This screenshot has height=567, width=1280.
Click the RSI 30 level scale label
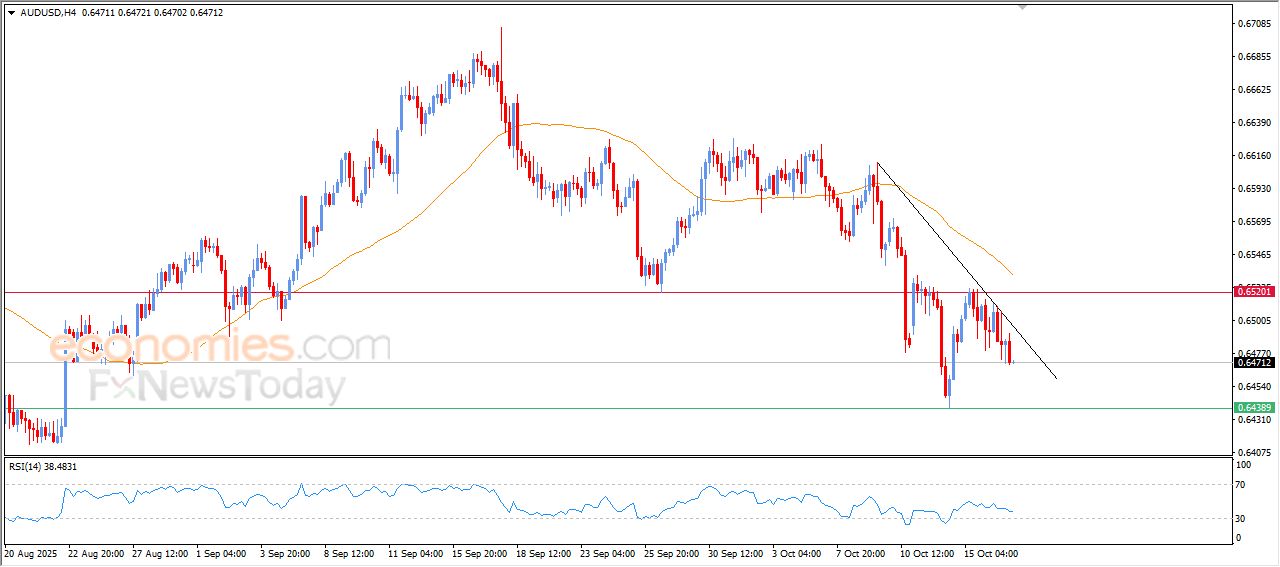point(1243,517)
